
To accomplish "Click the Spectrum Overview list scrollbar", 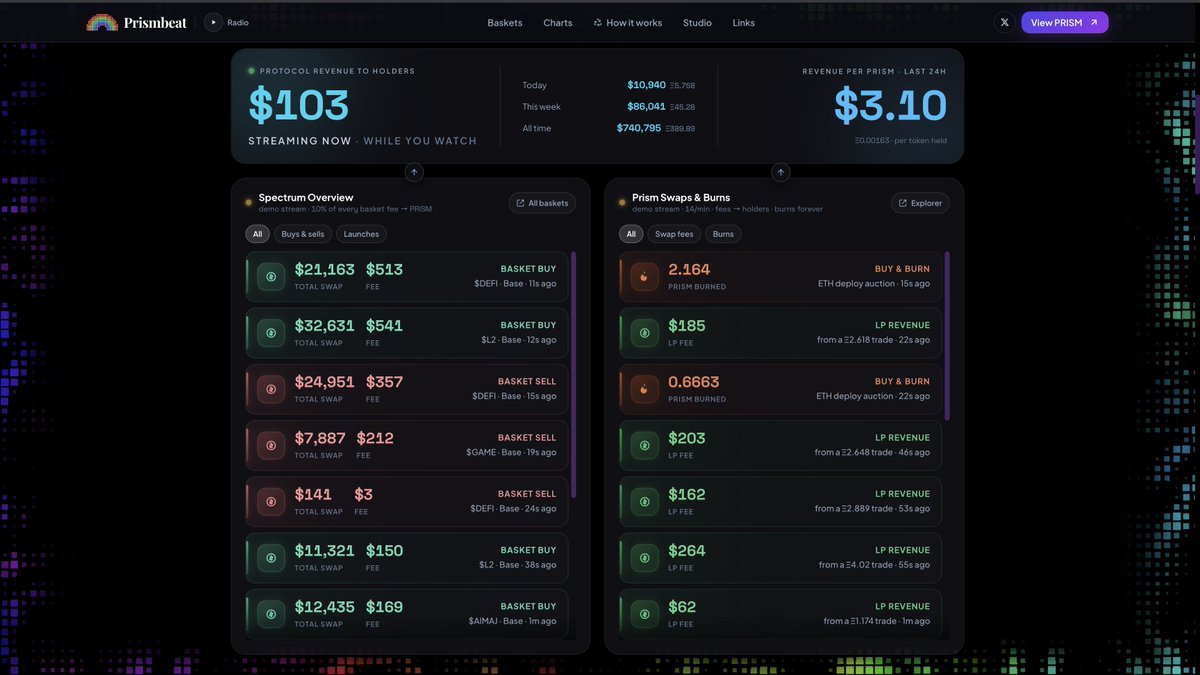I will (x=574, y=374).
